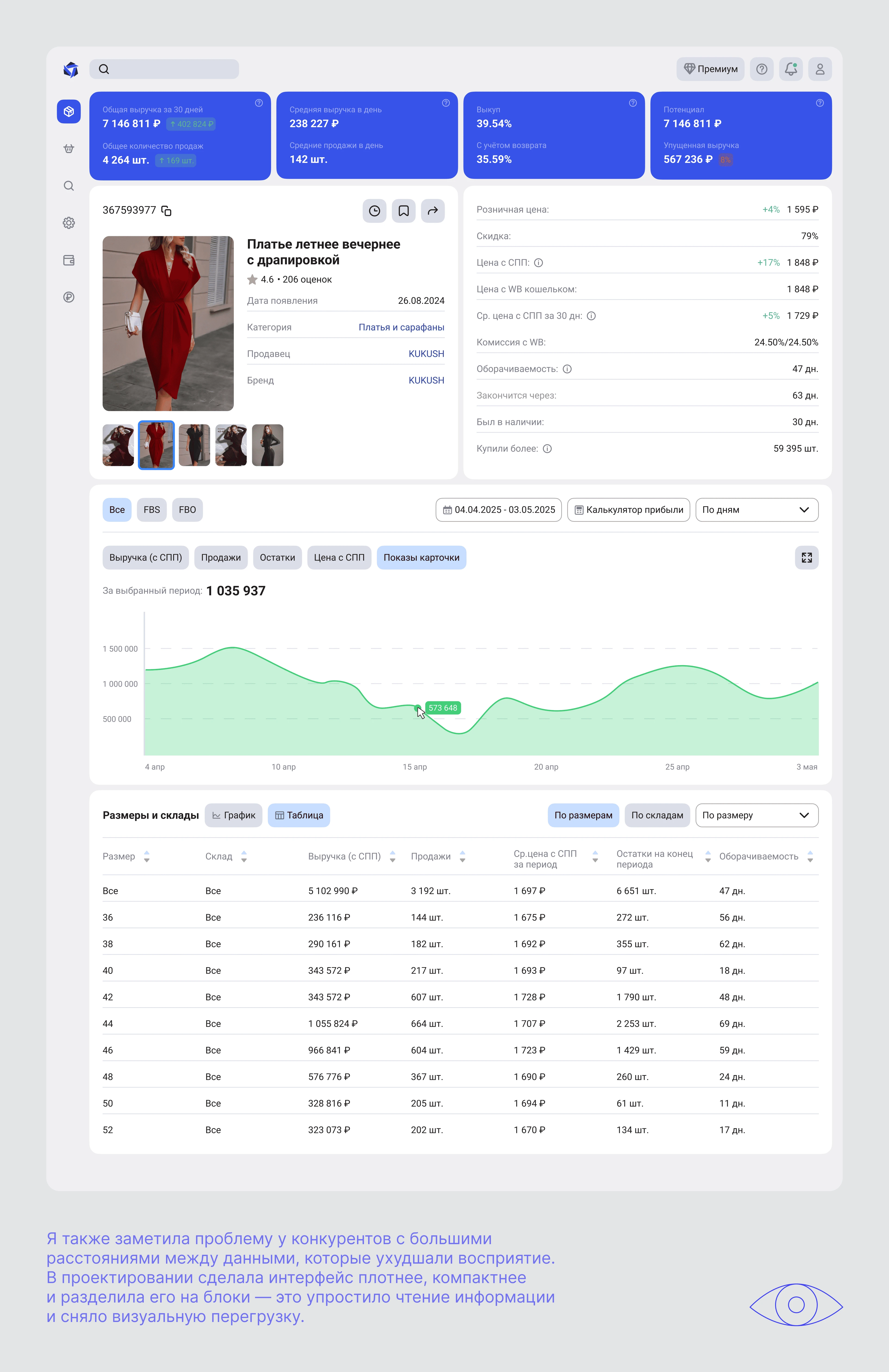This screenshot has width=889, height=1372.
Task: Click the wallet icon in the sidebar
Action: pos(69,261)
